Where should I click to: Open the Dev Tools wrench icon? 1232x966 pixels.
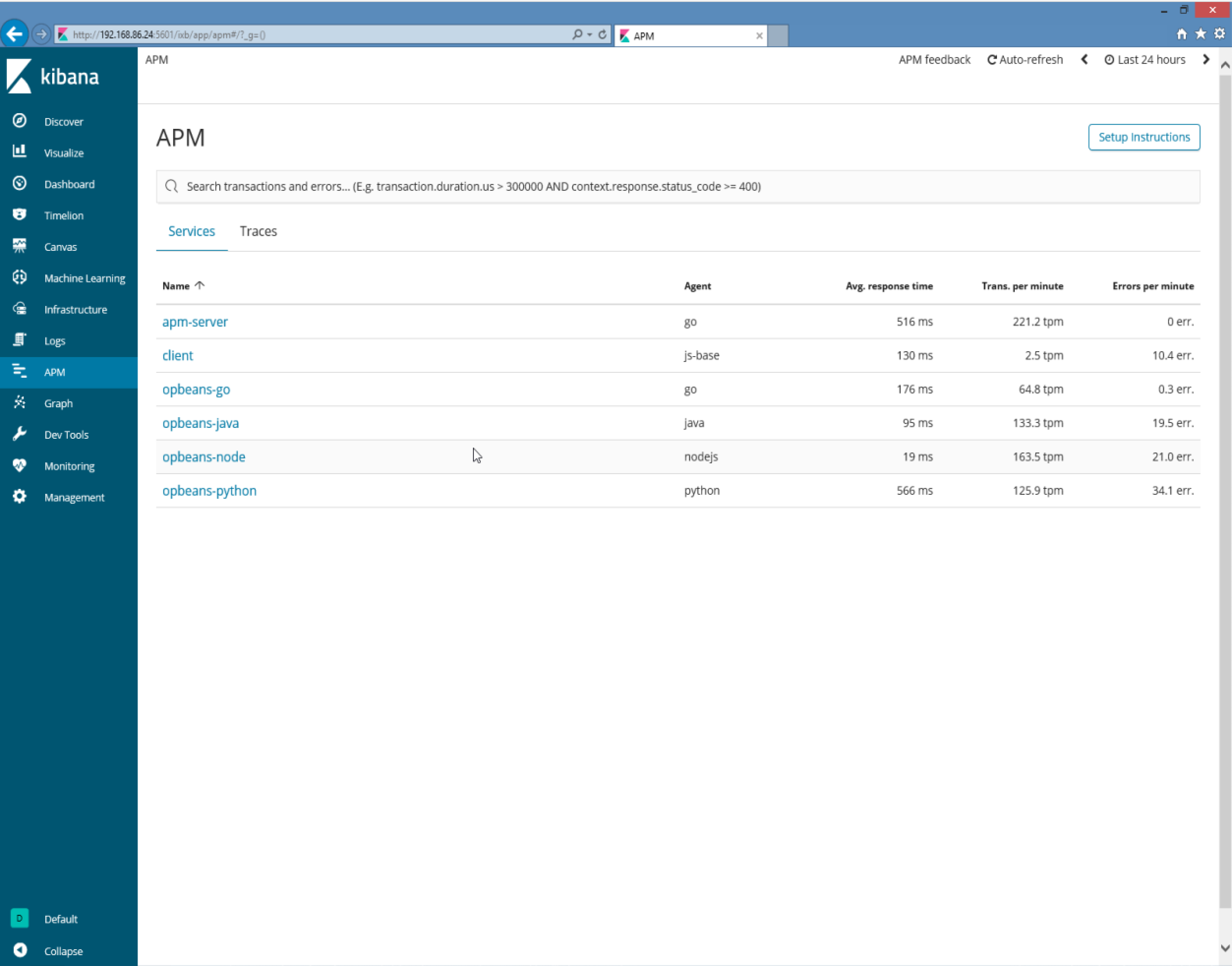20,434
